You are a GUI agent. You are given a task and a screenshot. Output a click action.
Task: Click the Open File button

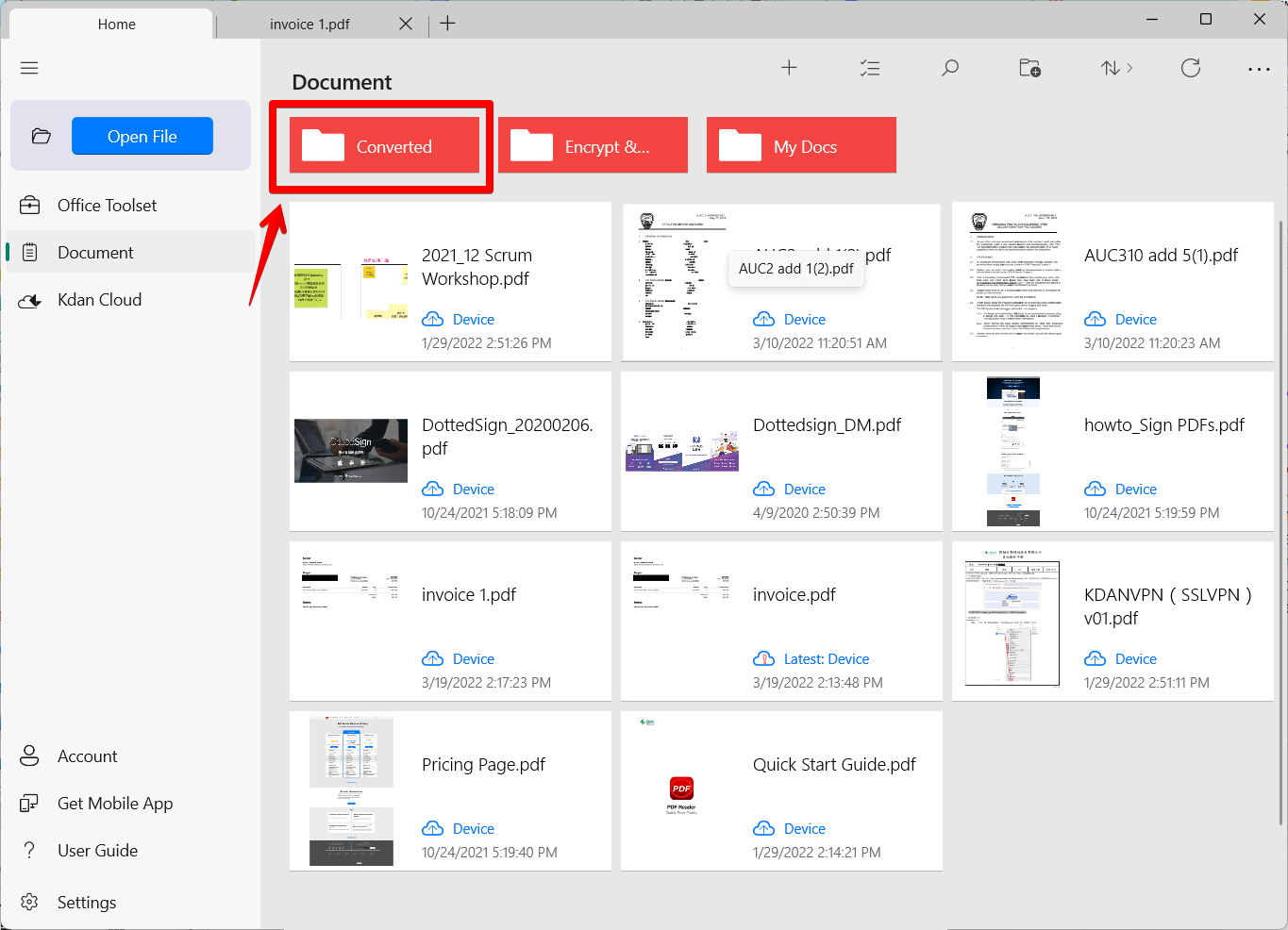coord(142,136)
